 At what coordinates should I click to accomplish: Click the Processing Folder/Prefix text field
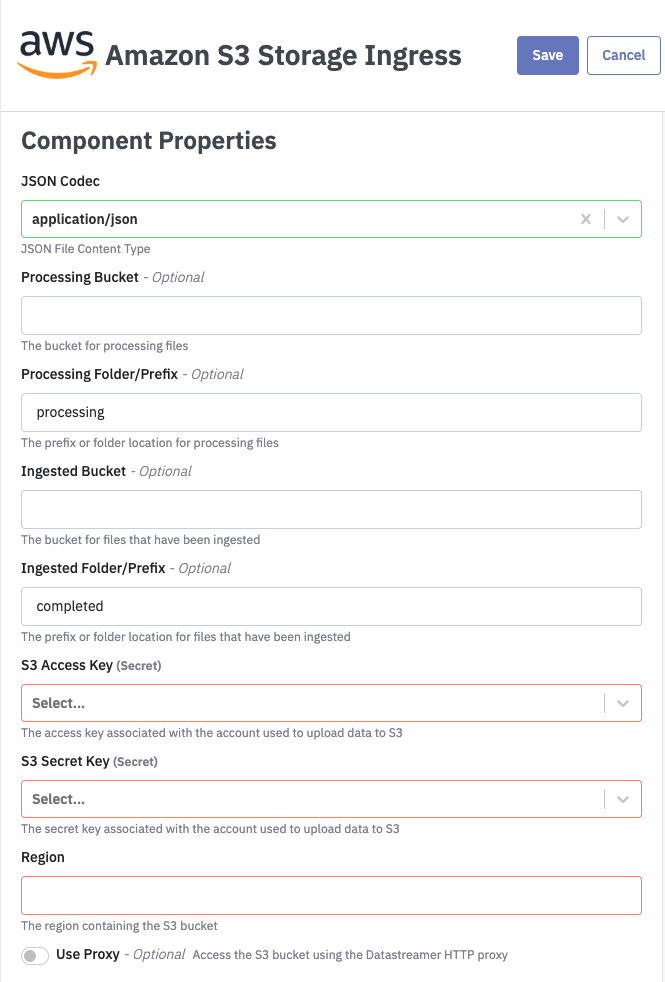point(331,412)
